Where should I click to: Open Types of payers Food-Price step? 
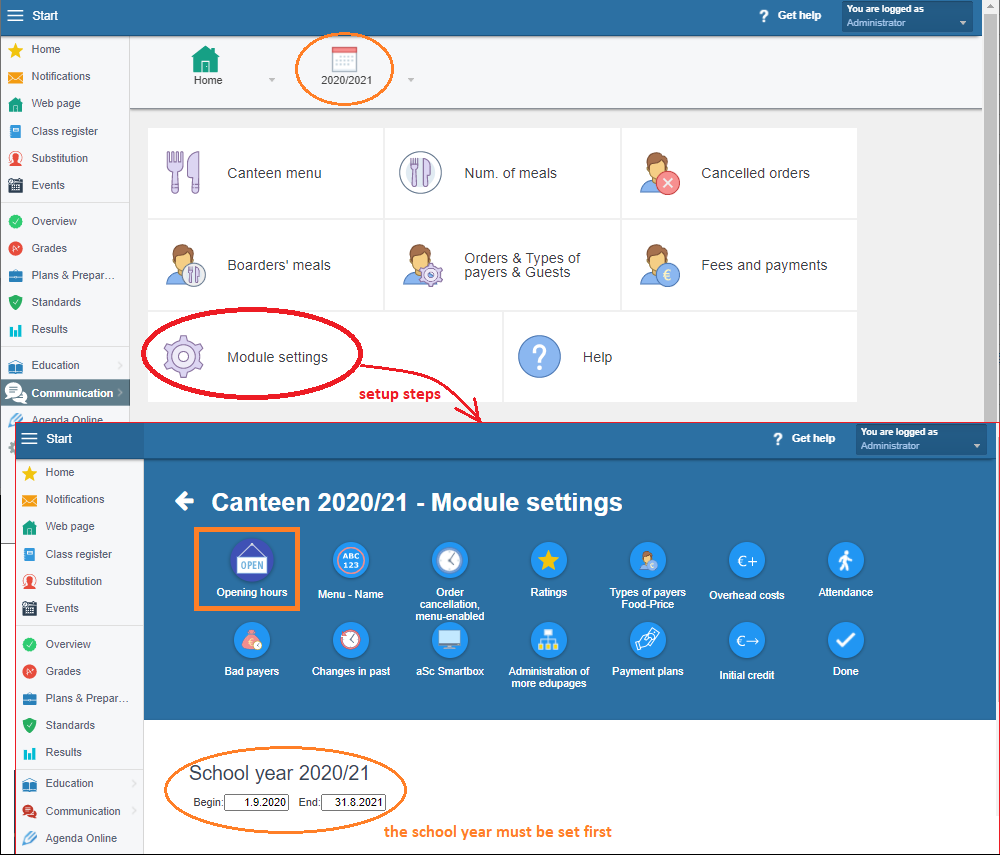(647, 576)
